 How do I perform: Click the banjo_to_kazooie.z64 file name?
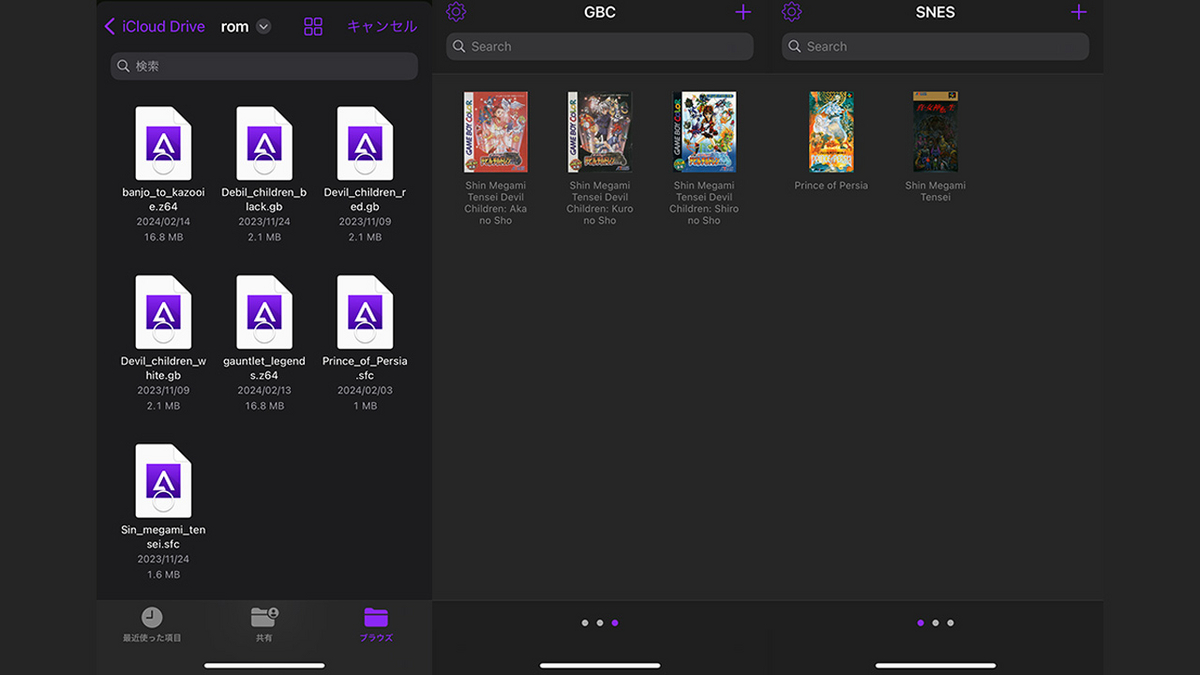[163, 198]
